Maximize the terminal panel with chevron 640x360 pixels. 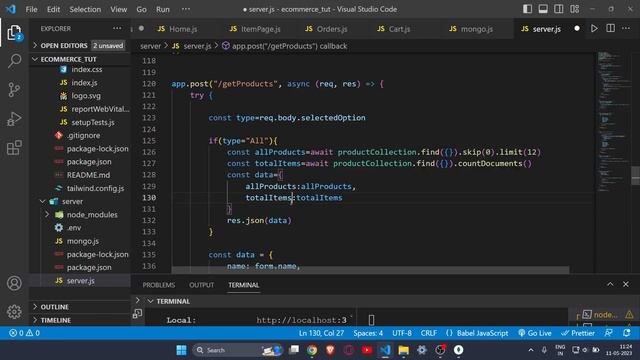[610, 284]
